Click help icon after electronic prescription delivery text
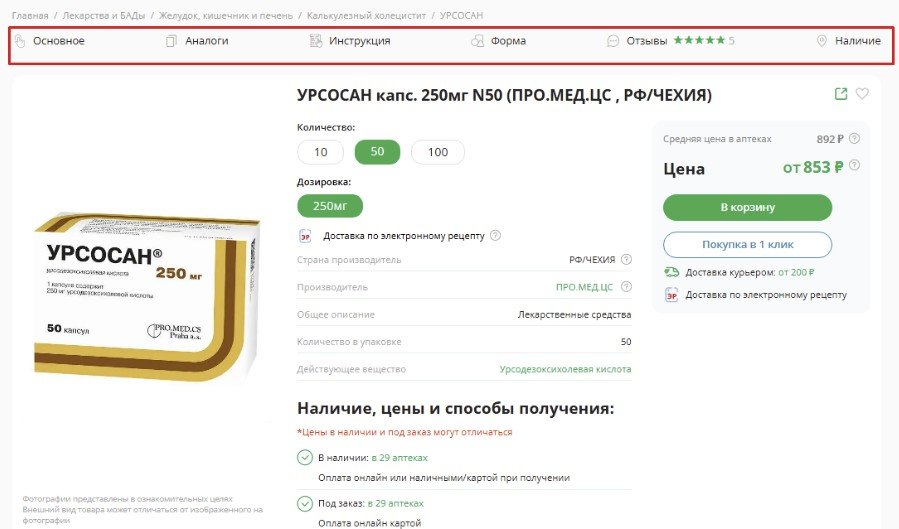Viewport: 899px width, 529px height. [495, 235]
